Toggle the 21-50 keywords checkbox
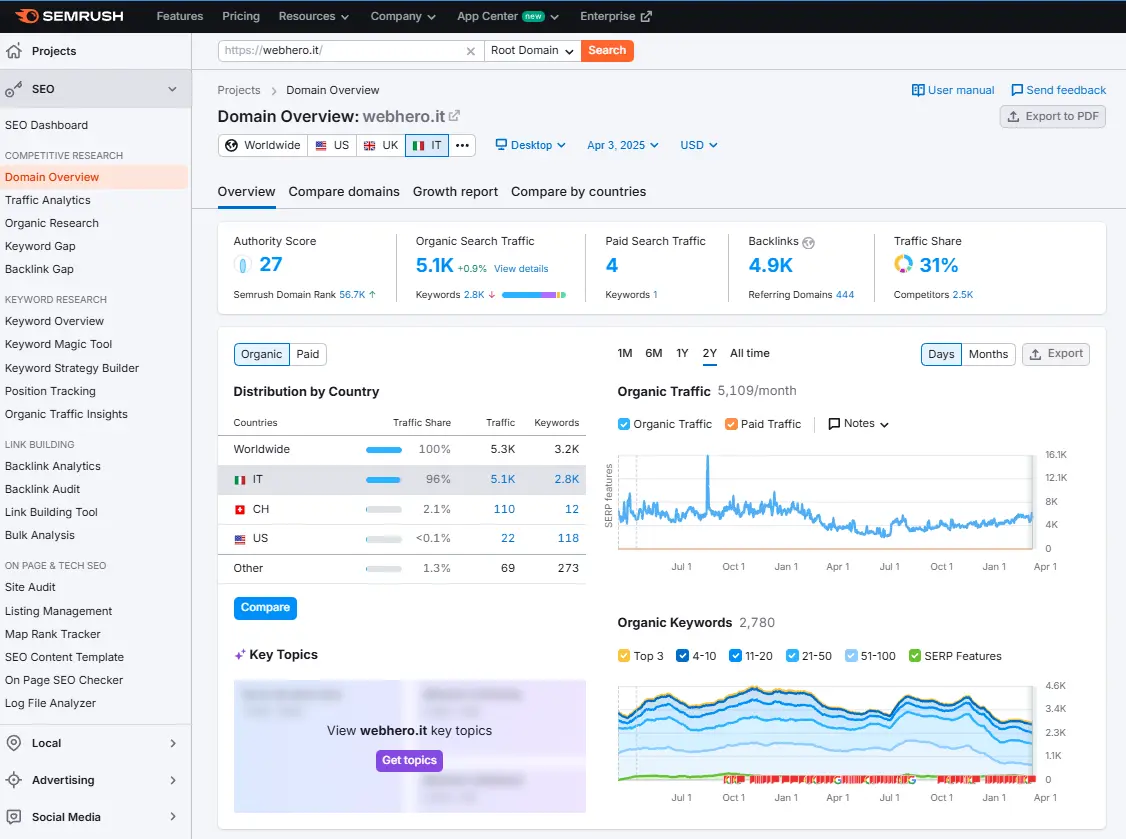Viewport: 1126px width, 839px height. 792,656
